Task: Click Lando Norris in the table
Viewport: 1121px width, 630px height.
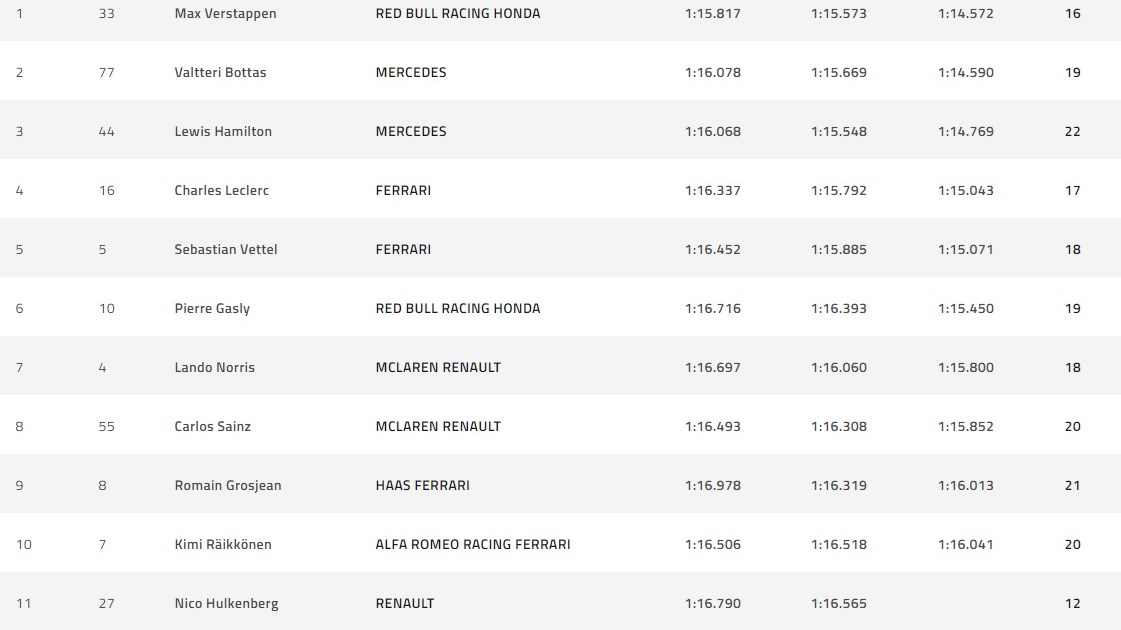Action: coord(214,368)
